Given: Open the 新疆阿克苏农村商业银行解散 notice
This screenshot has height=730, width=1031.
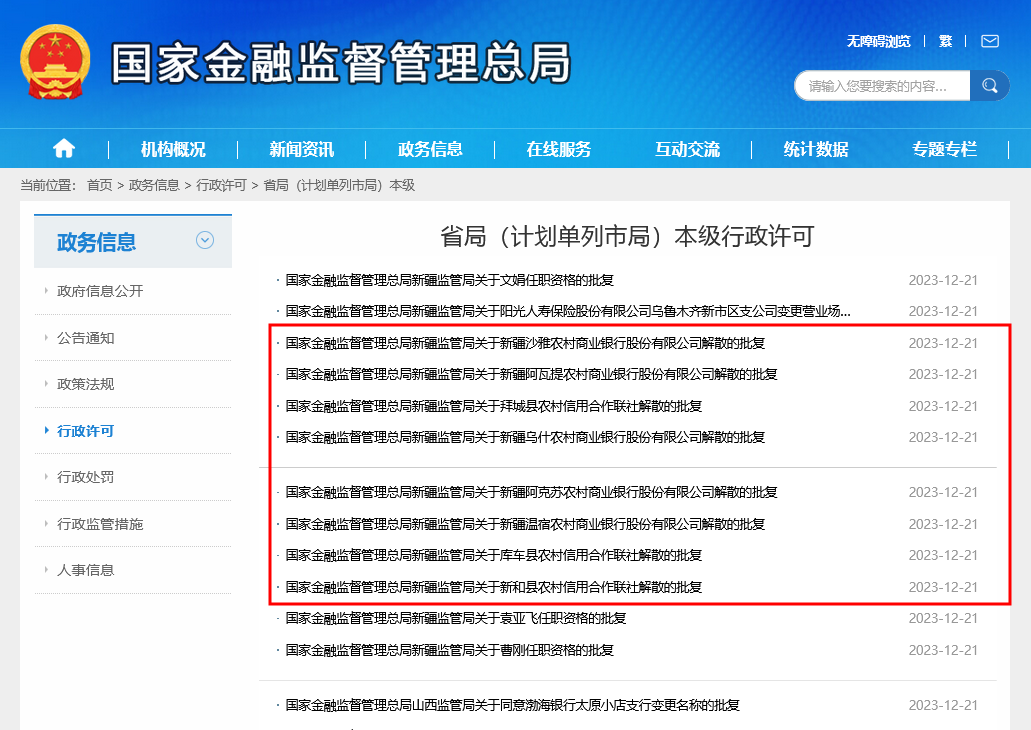Looking at the screenshot, I should tap(531, 492).
